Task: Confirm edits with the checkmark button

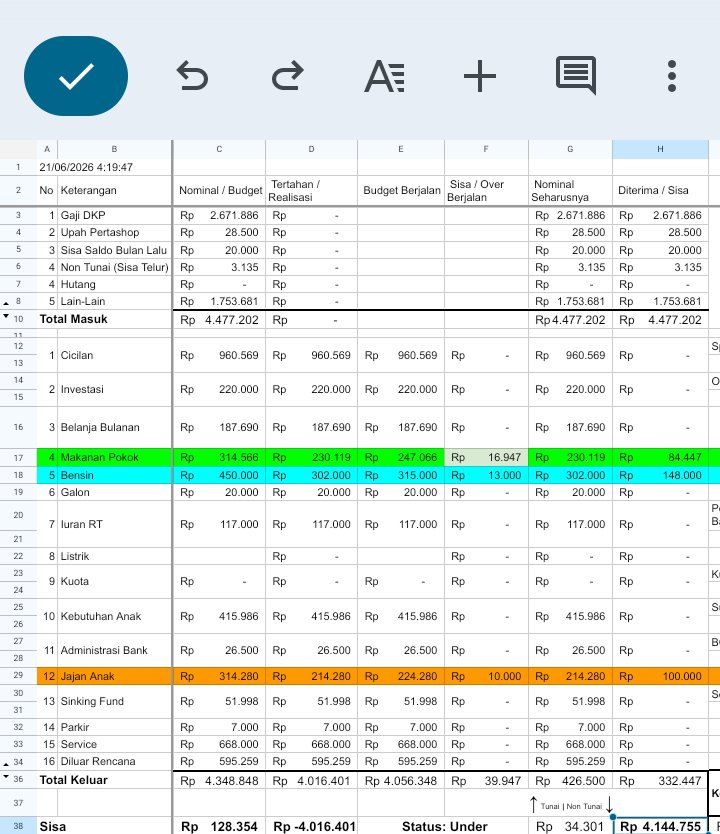Action: pyautogui.click(x=76, y=76)
